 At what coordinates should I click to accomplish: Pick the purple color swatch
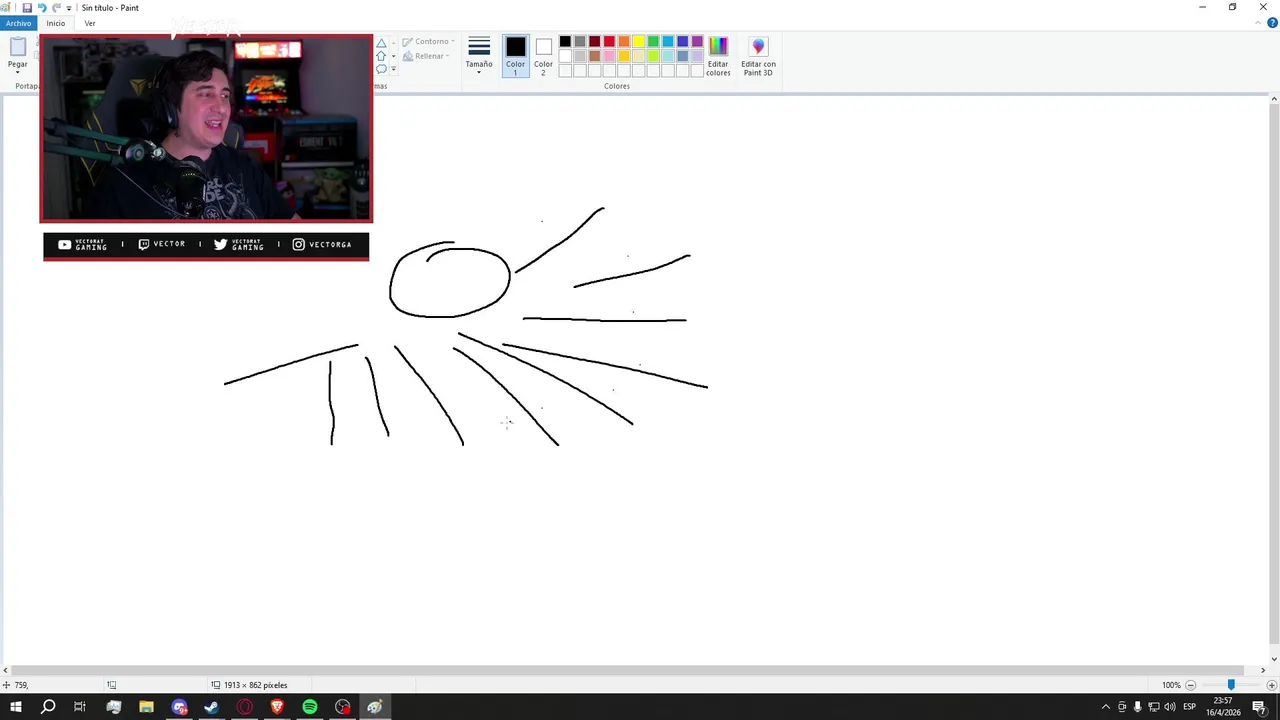(697, 42)
